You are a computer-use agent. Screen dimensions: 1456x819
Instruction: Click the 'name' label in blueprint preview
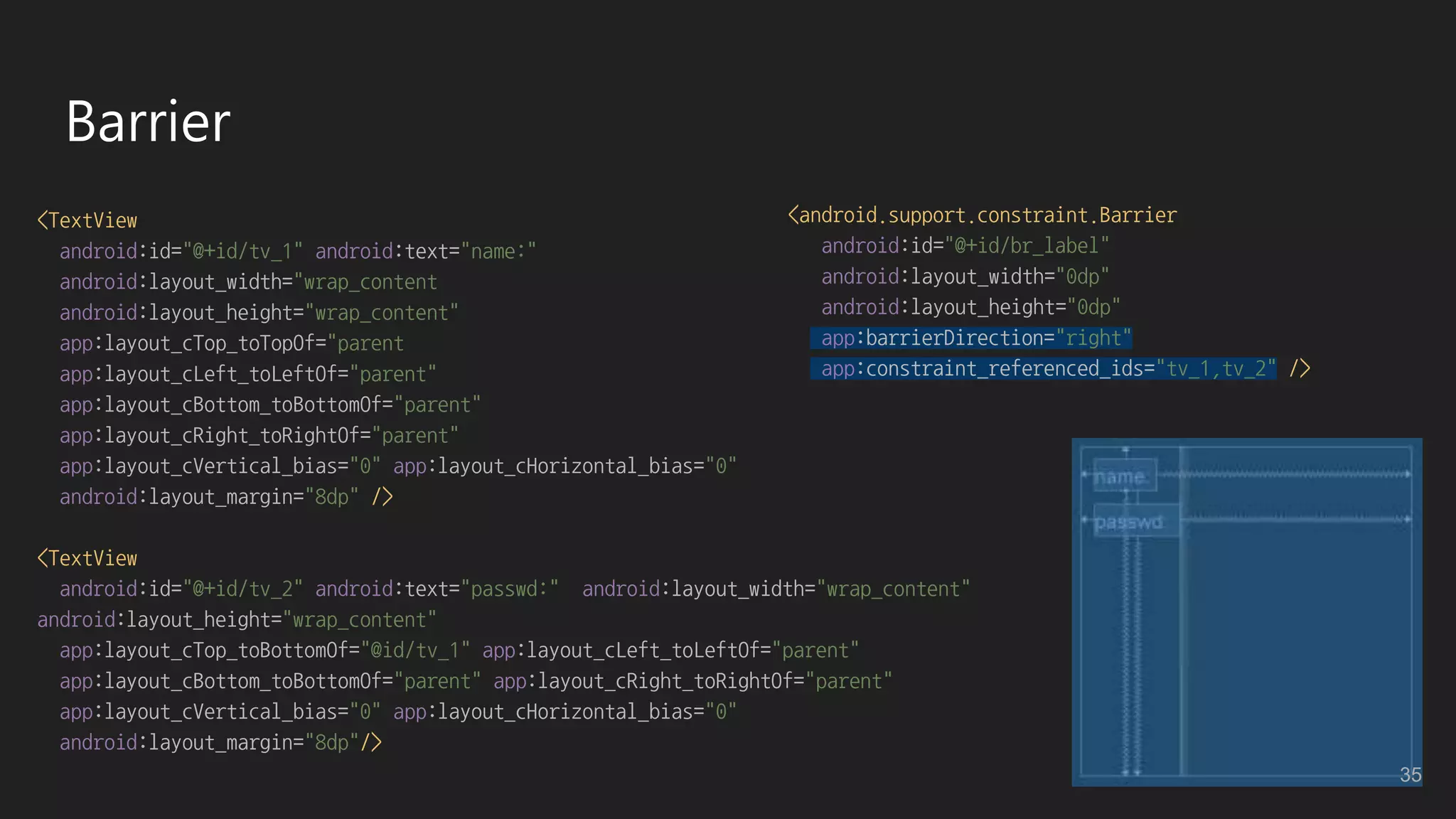tap(1119, 476)
